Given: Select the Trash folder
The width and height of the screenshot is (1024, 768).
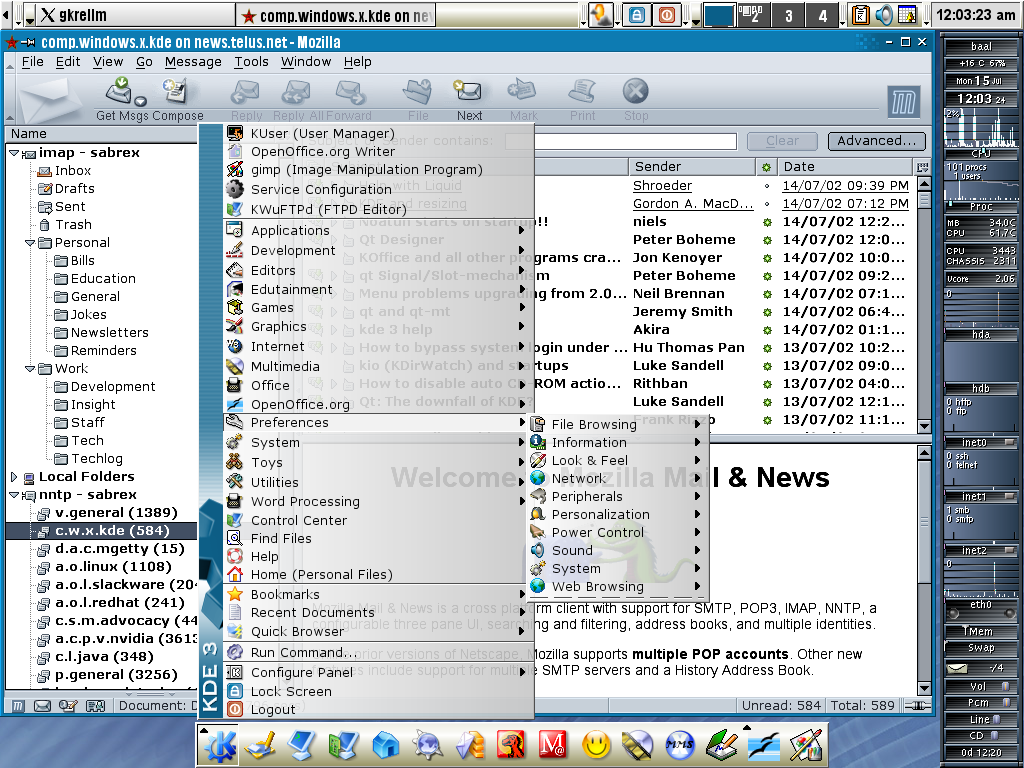Looking at the screenshot, I should pyautogui.click(x=73, y=225).
